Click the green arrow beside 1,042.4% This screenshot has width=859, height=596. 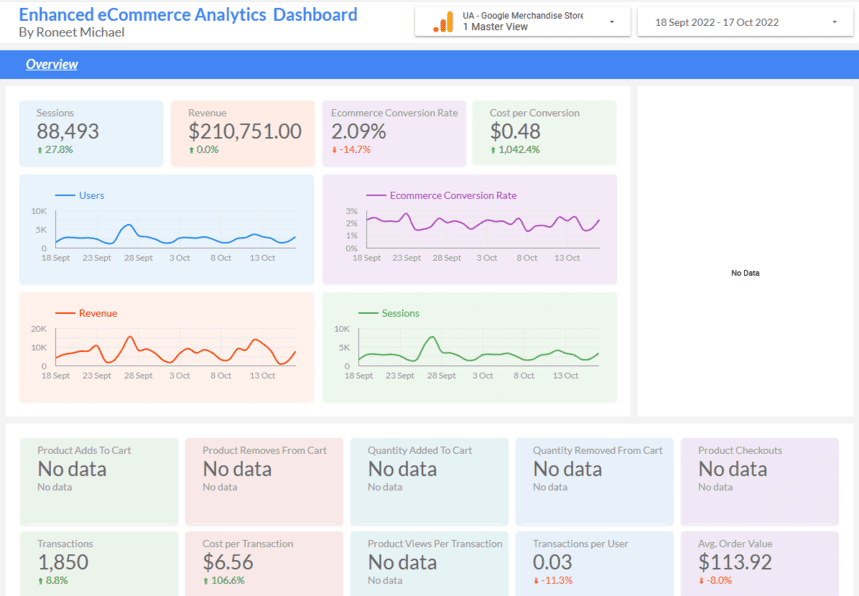click(x=493, y=150)
